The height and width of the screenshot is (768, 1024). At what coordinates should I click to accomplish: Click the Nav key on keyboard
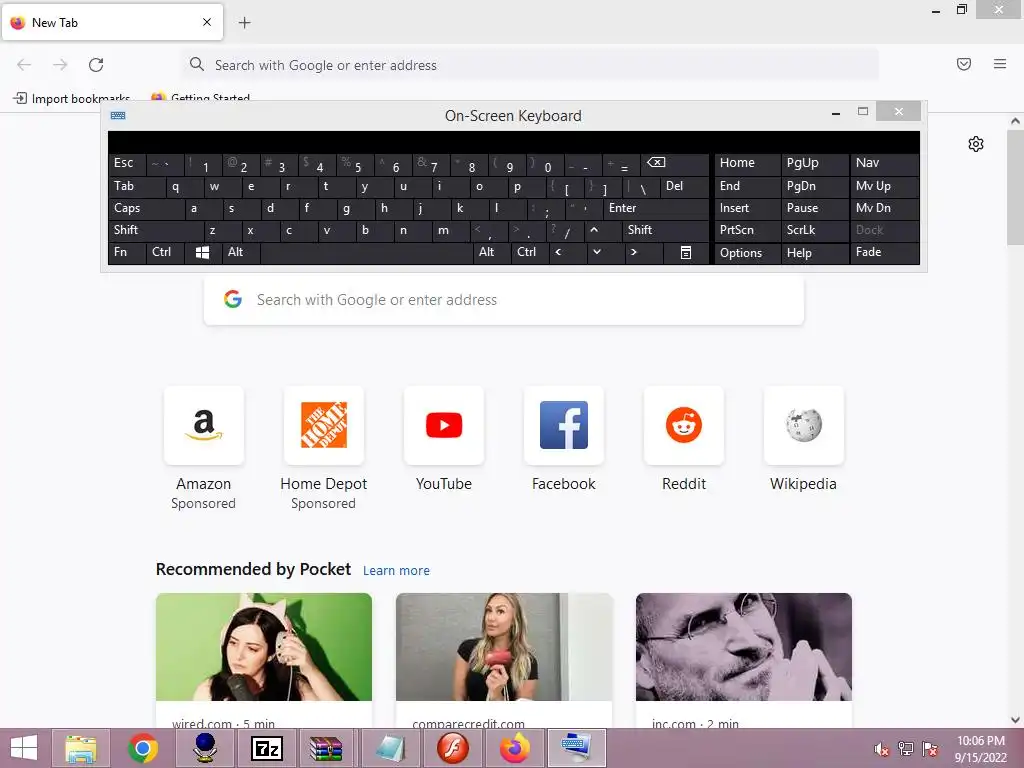(x=884, y=164)
